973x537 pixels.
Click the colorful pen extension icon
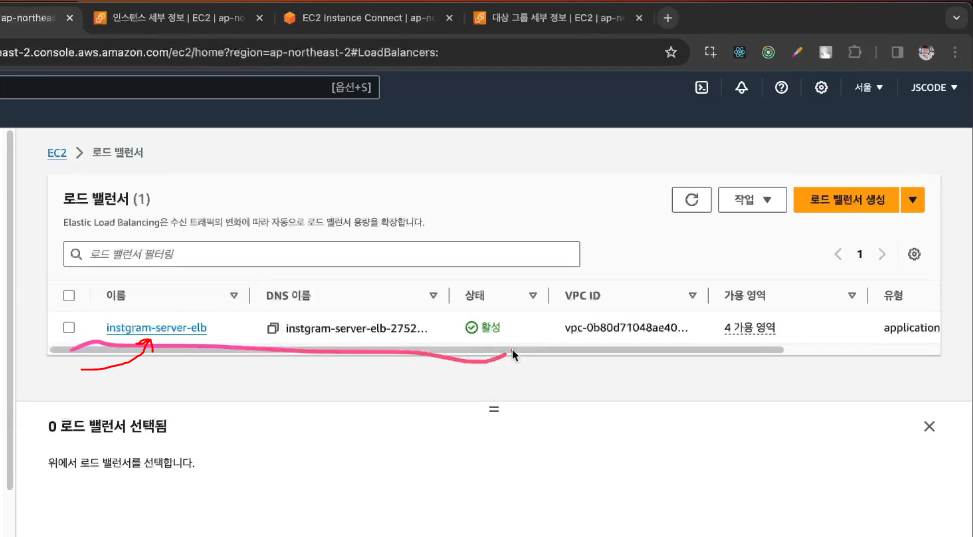(797, 52)
